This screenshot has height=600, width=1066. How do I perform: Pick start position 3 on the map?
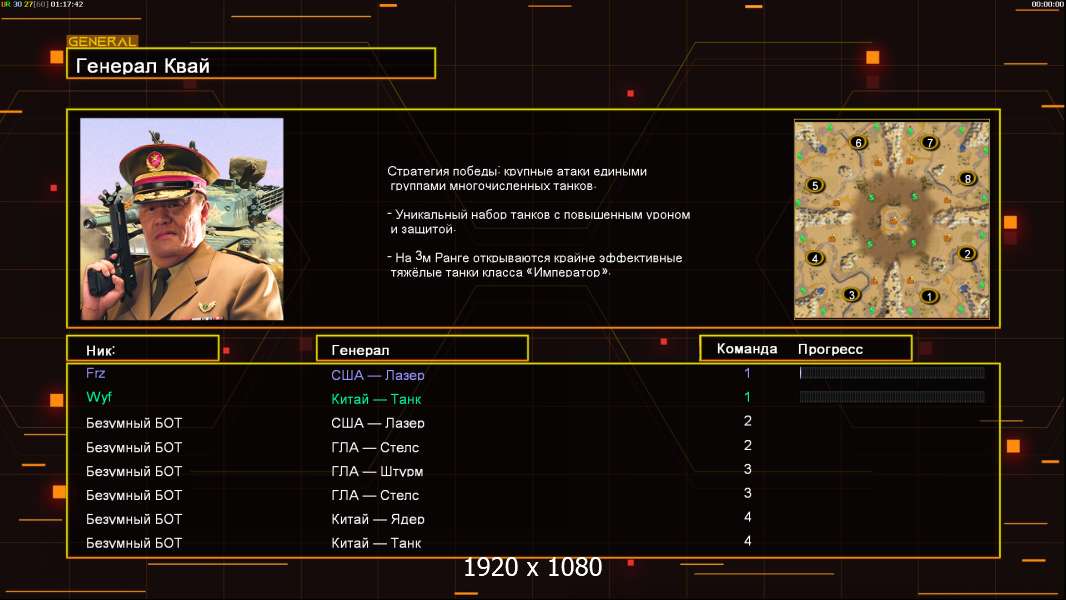(851, 294)
